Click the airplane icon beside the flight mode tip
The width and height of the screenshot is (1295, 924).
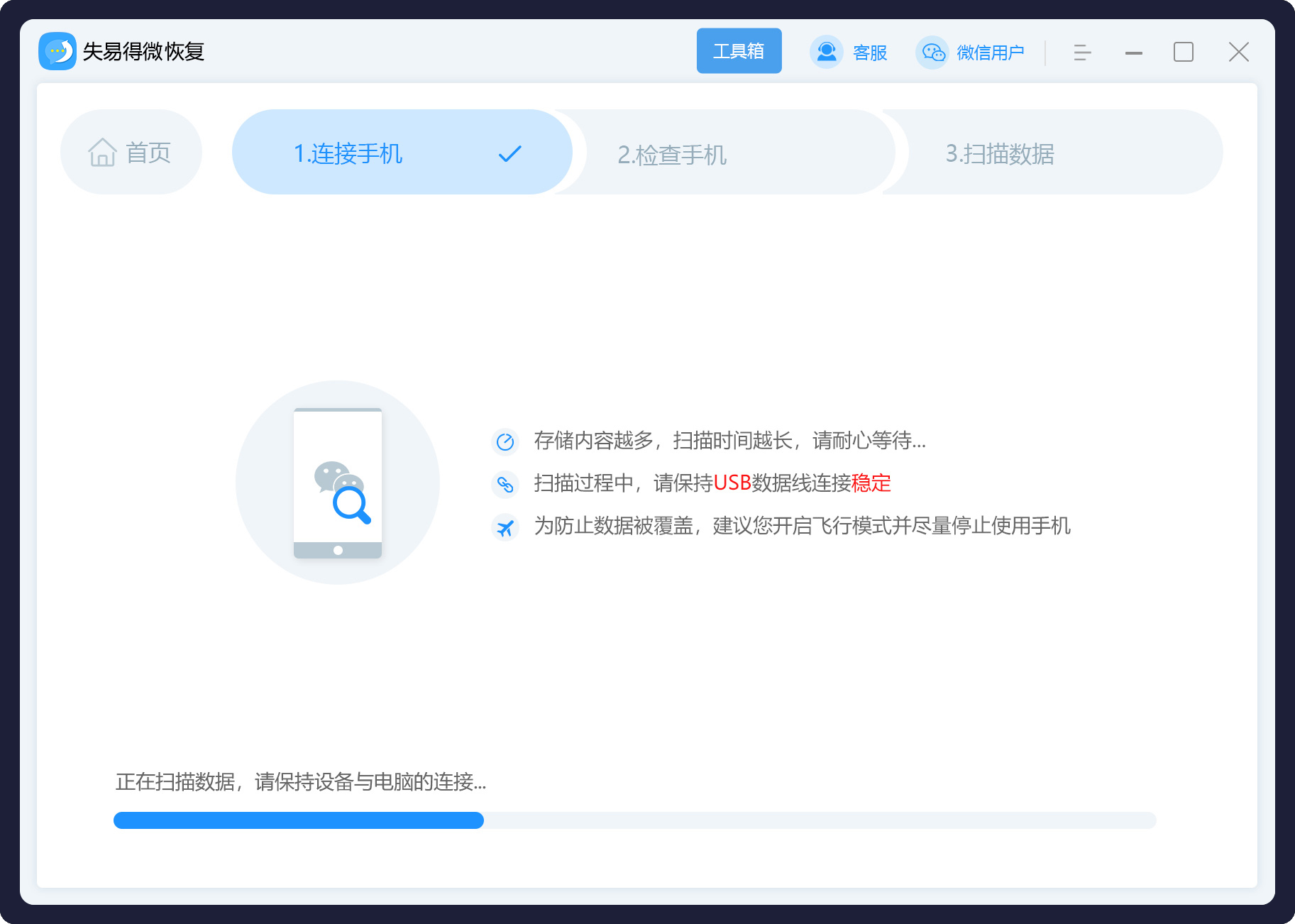coord(505,527)
